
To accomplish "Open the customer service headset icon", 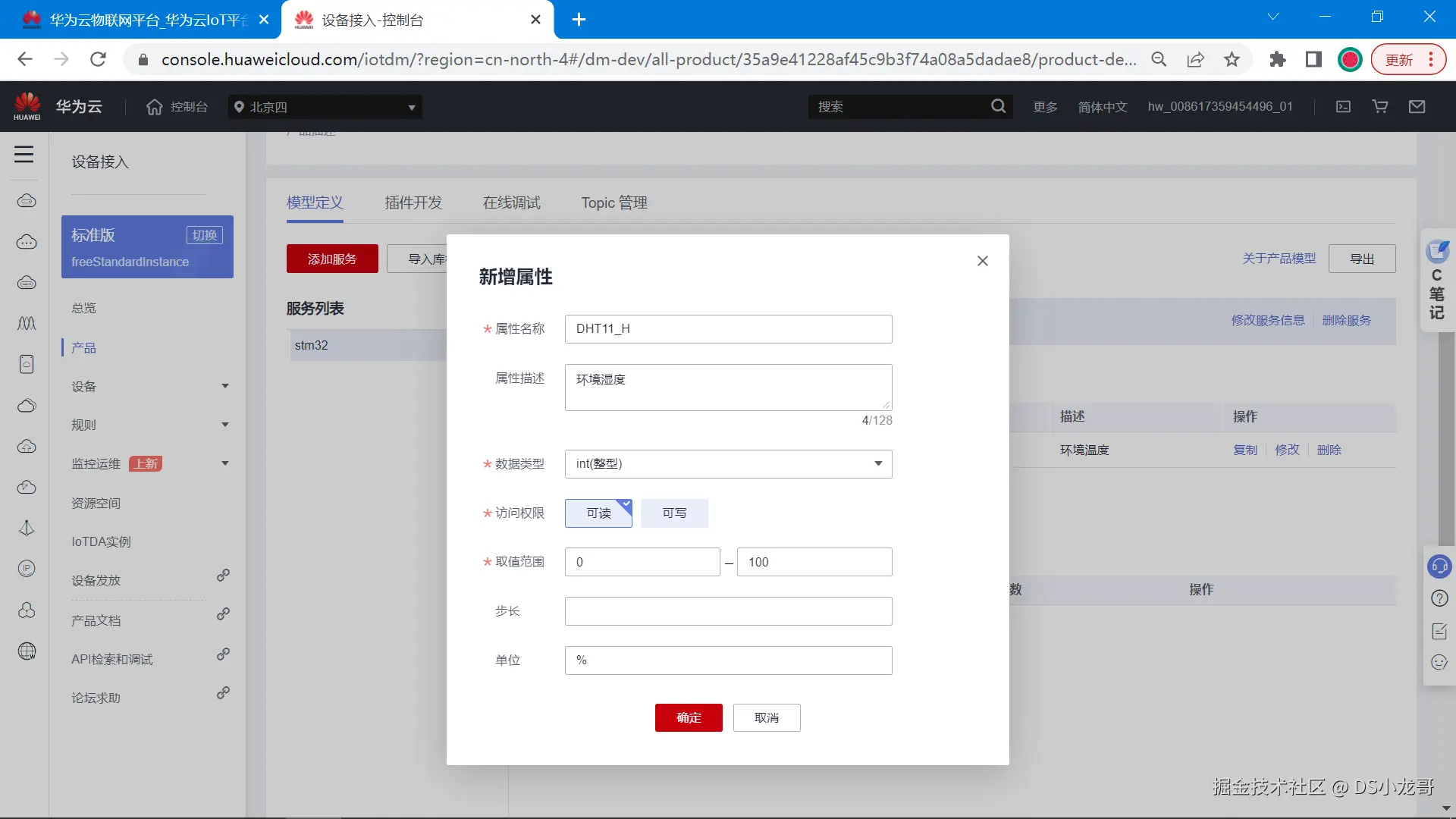I will tap(1439, 566).
